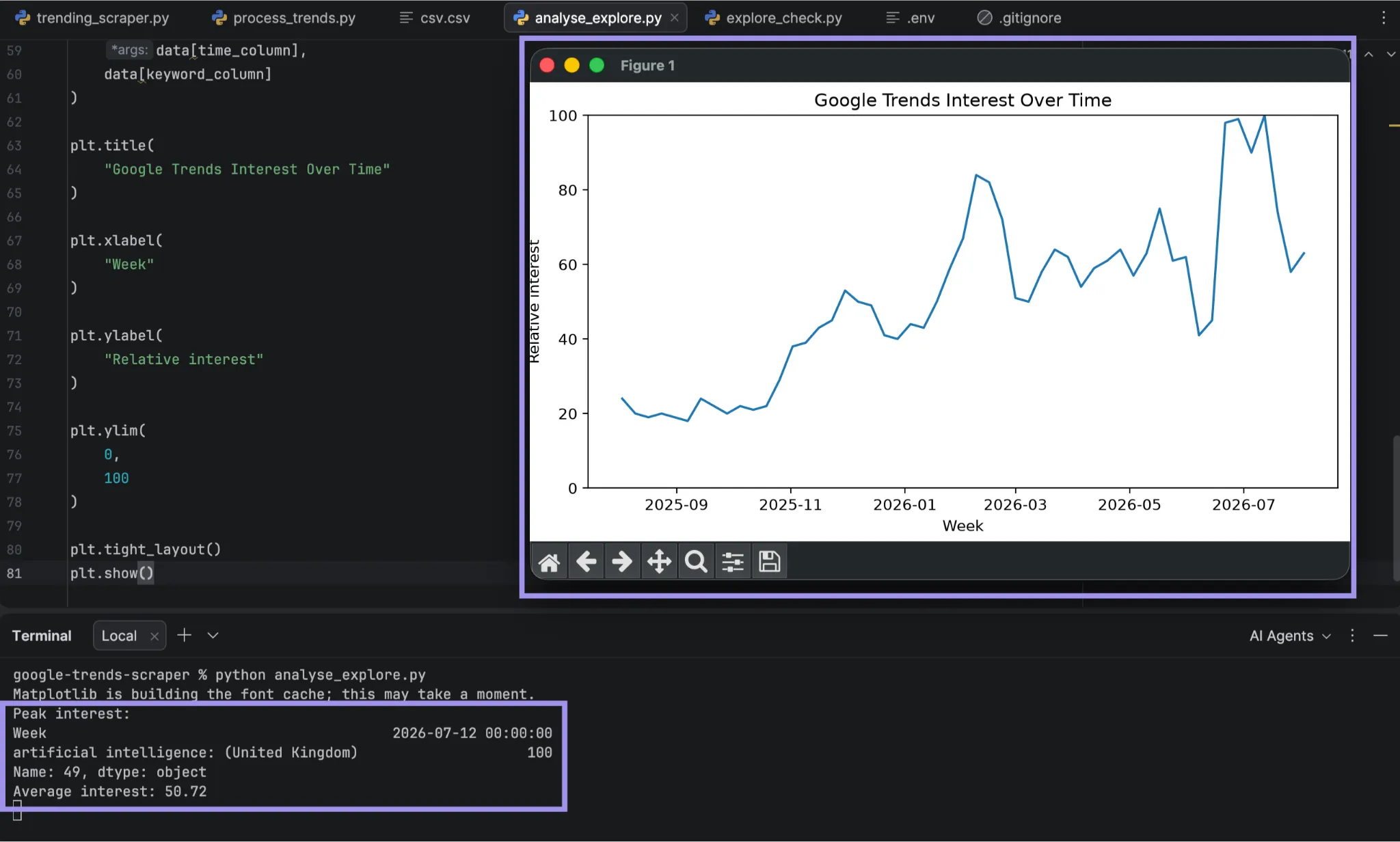Screen dimensions: 1400x842
Task: Open Configure subplots sliders icon
Action: tap(733, 562)
